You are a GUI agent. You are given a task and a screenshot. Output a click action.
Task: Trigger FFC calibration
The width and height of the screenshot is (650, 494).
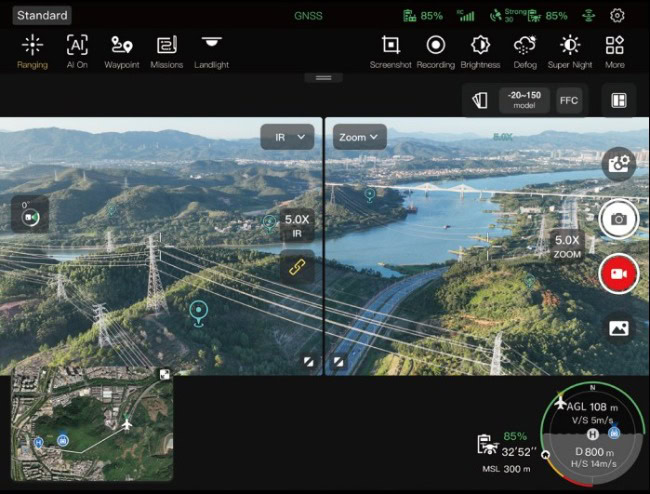click(569, 100)
